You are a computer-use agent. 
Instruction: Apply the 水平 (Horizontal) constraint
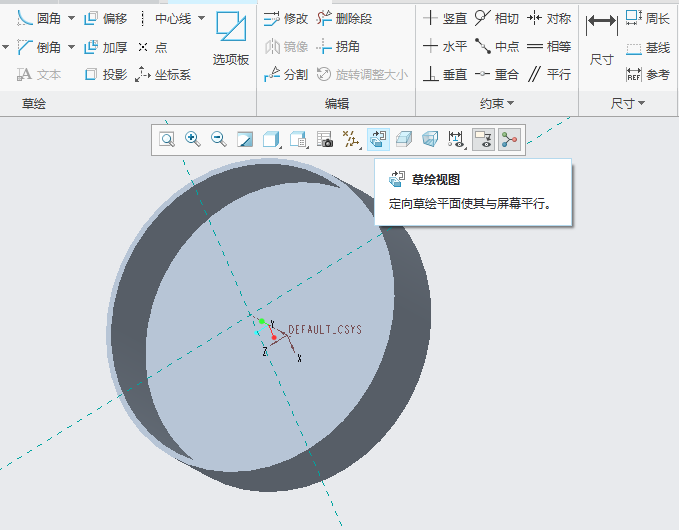coord(445,46)
